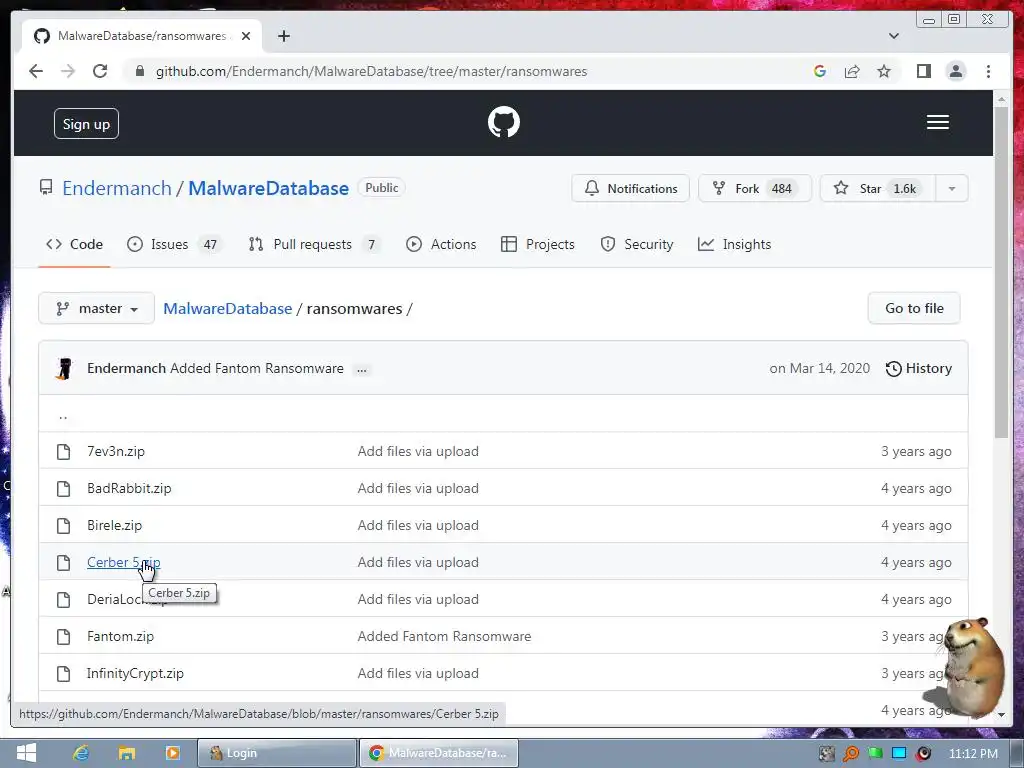Open the Security tab
Screen dimensions: 1024x768
[x=637, y=244]
